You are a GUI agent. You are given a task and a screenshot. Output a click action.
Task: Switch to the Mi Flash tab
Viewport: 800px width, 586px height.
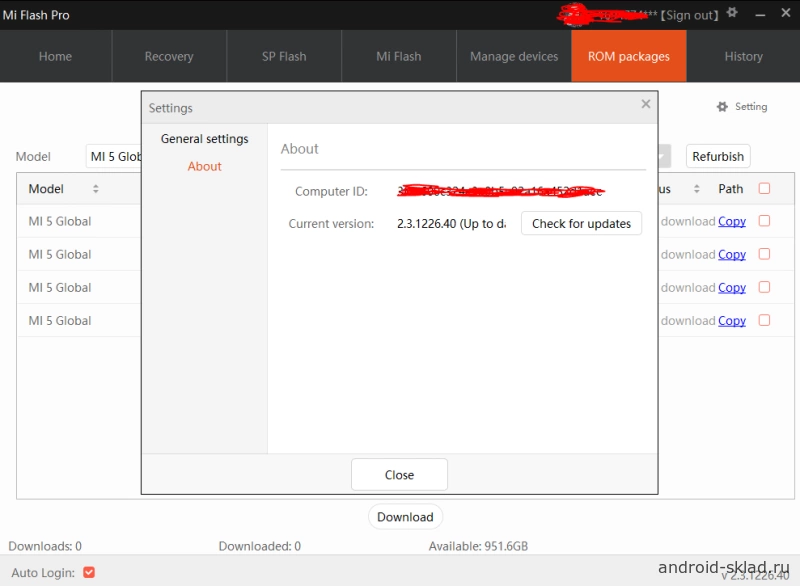[x=398, y=57]
